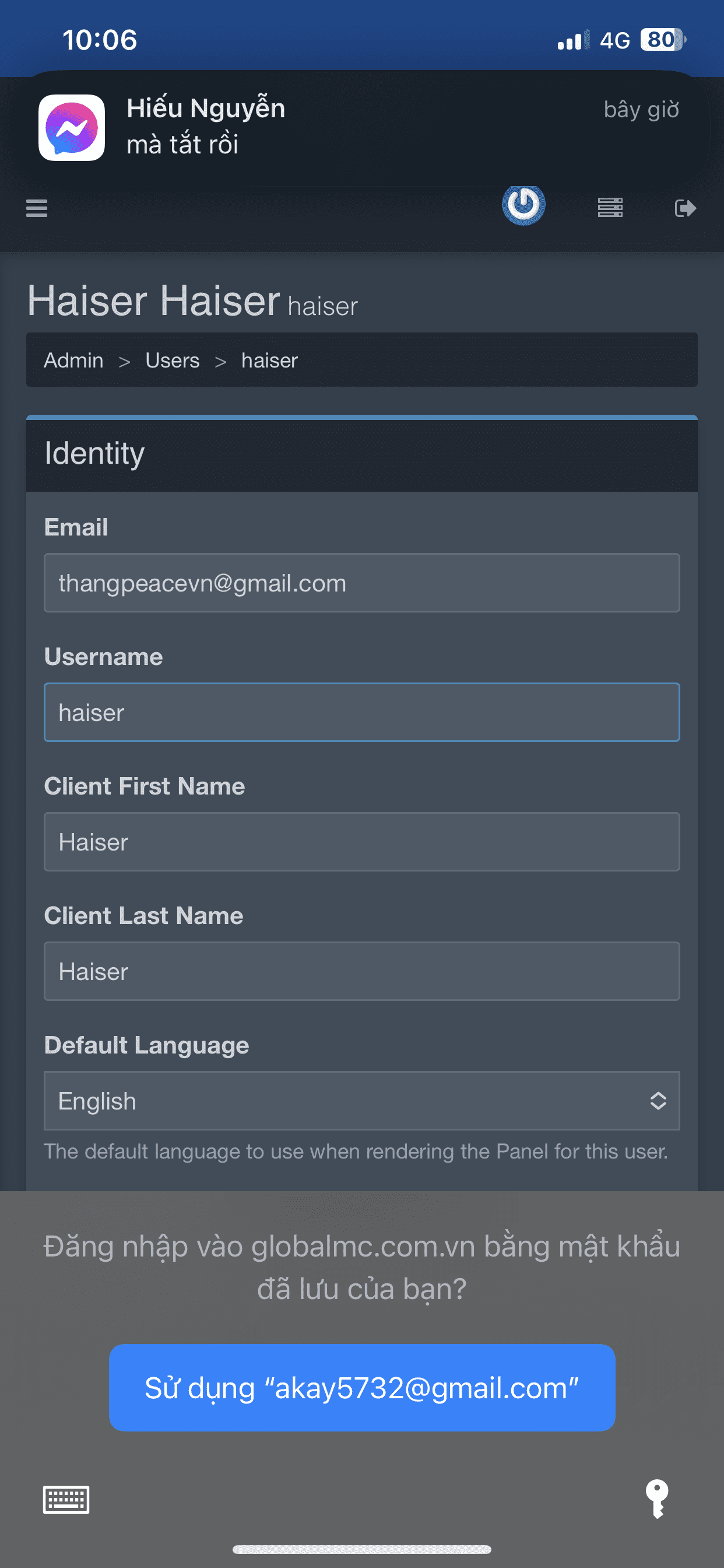Edit the Client Last Name field

[362, 971]
